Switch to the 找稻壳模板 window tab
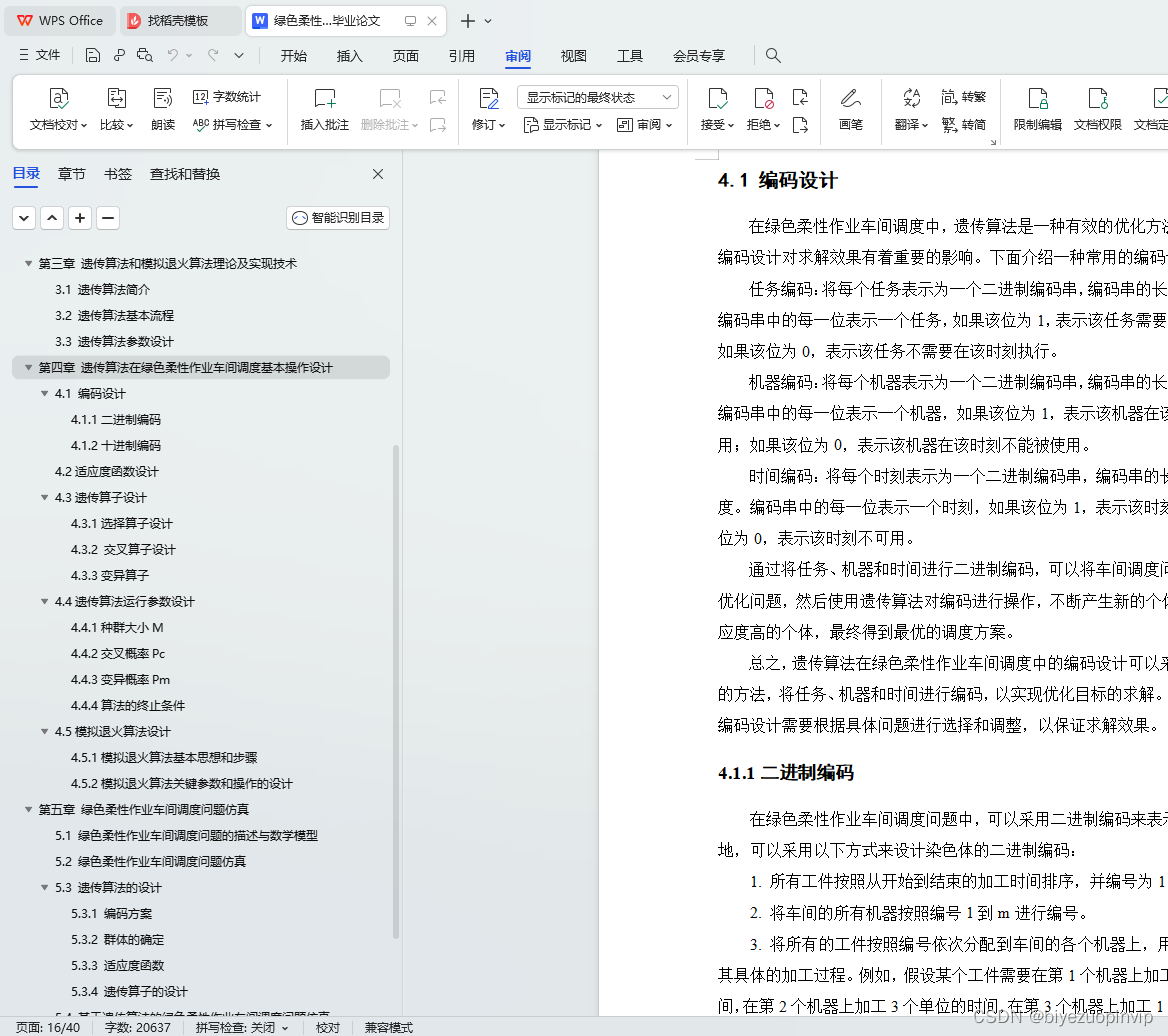1168x1036 pixels. pos(179,21)
